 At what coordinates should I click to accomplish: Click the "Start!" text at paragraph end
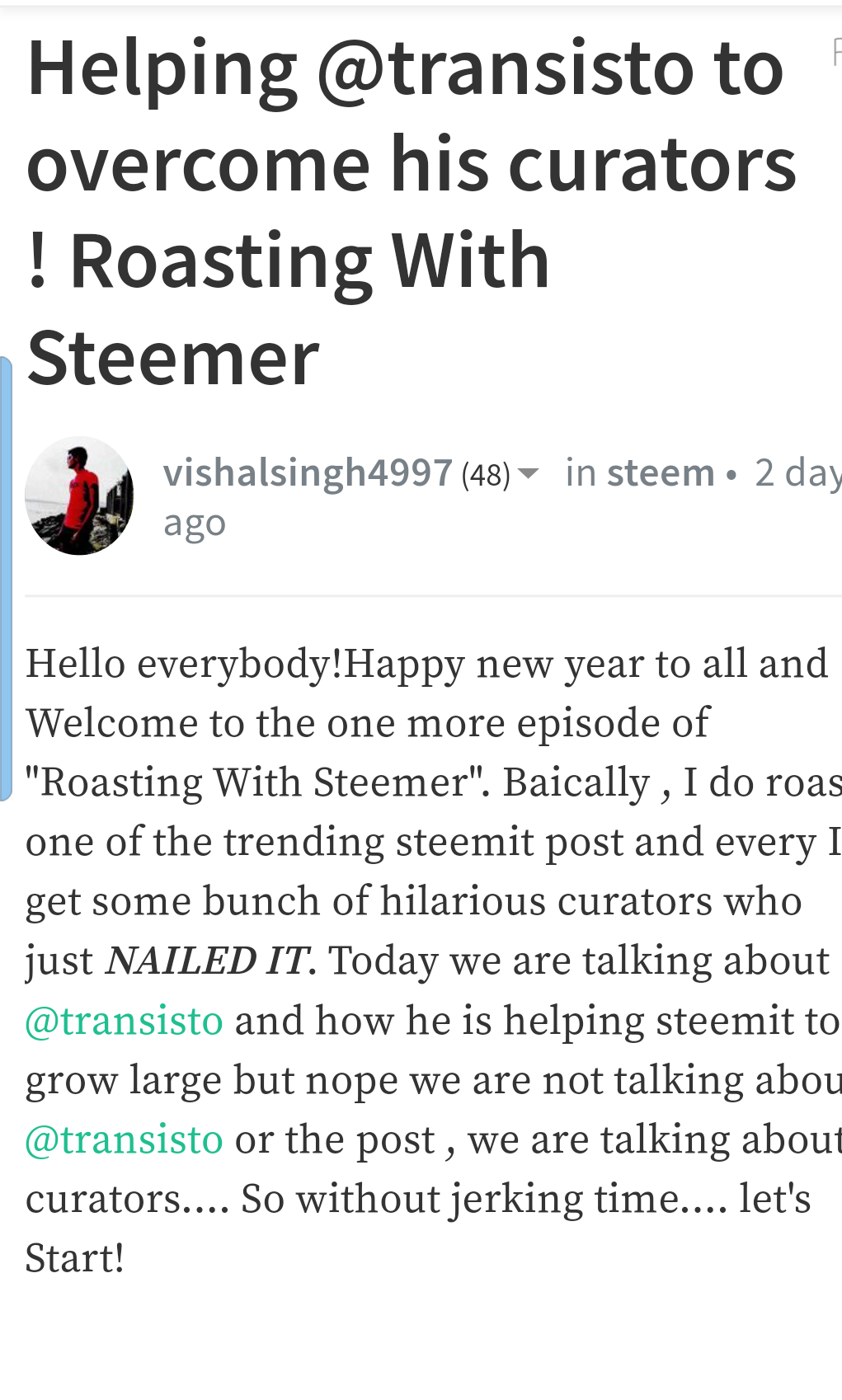(75, 1258)
